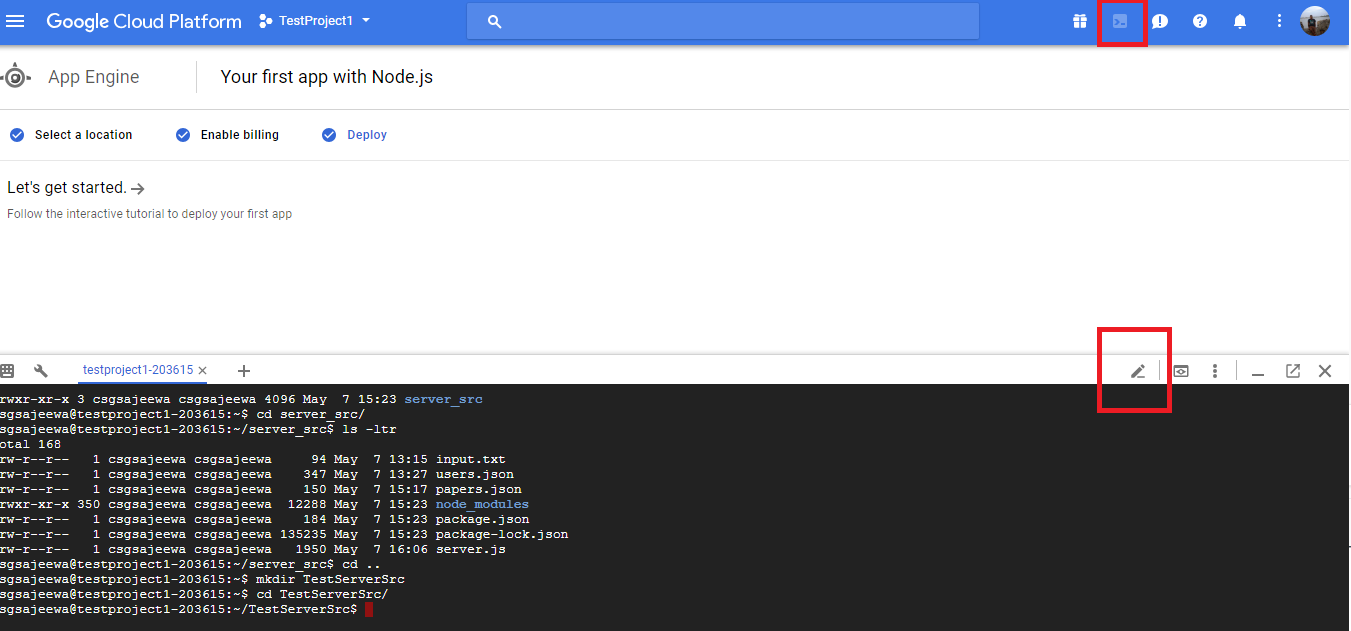This screenshot has width=1351, height=631.
Task: Open the Cloud Shell three-dot more menu
Action: tap(1215, 371)
